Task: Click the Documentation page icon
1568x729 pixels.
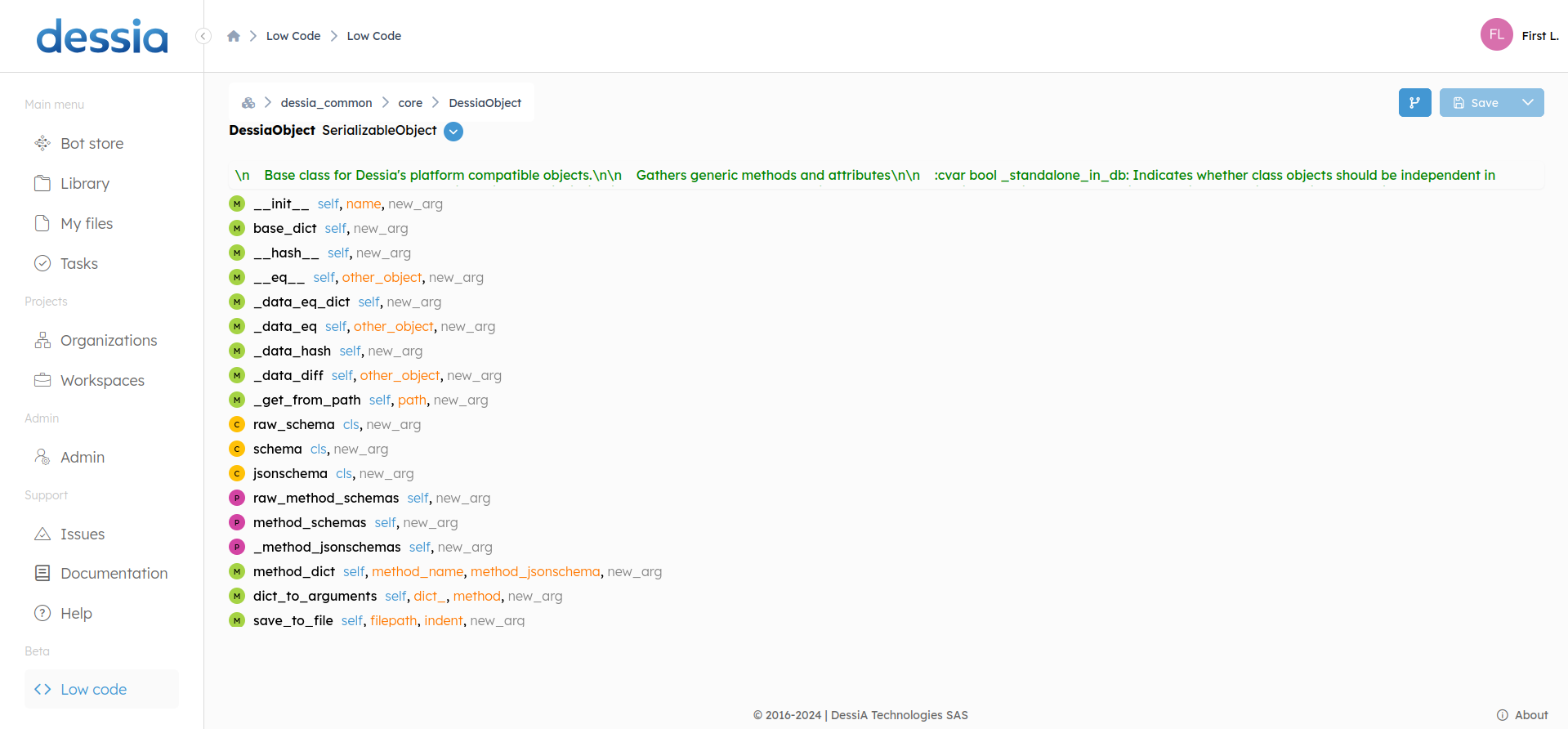Action: click(42, 573)
